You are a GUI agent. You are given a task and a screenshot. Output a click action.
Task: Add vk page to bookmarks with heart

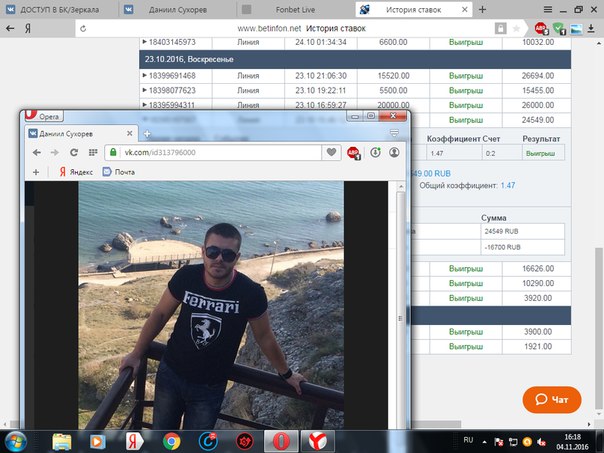coord(331,152)
